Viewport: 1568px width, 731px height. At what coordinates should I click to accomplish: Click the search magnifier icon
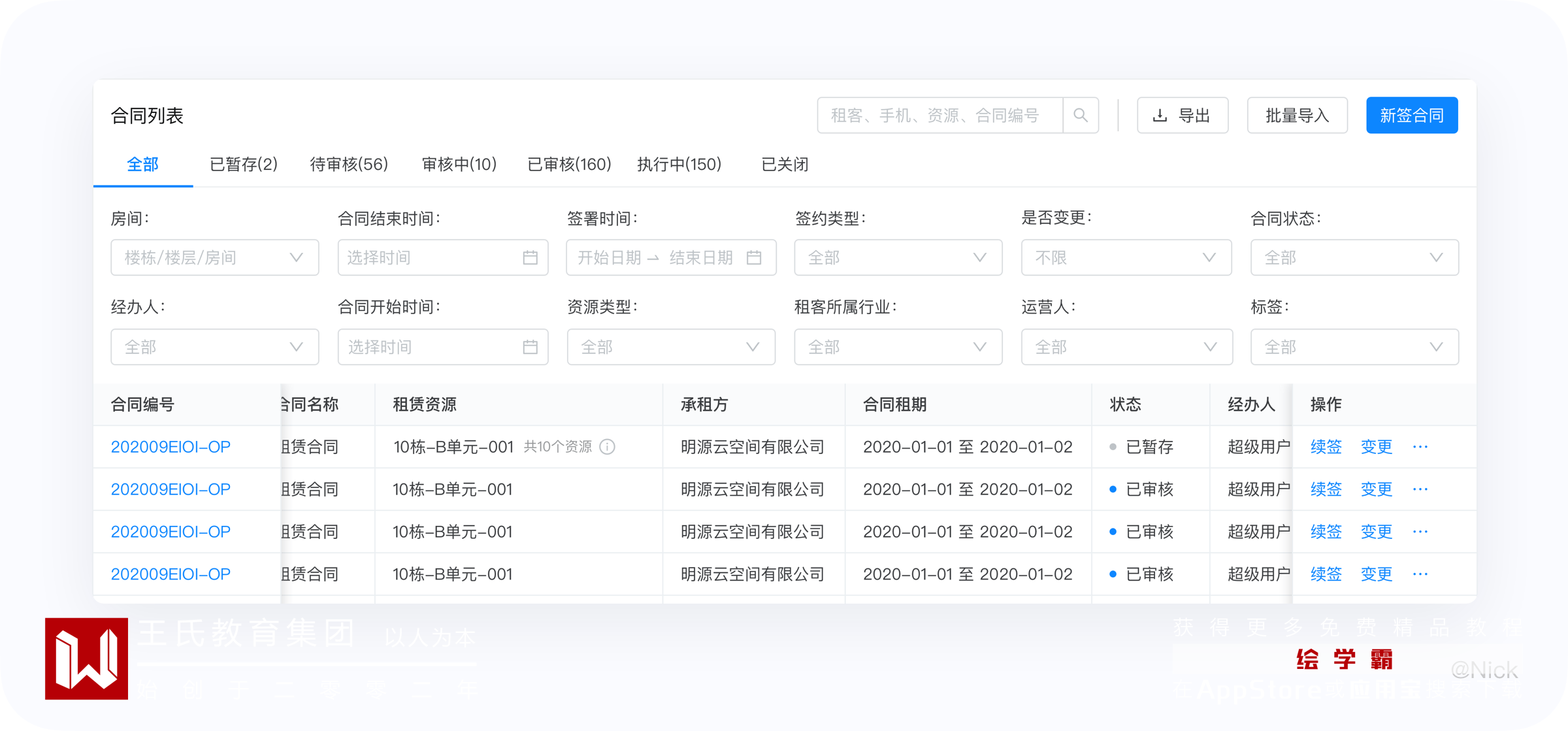point(1080,116)
